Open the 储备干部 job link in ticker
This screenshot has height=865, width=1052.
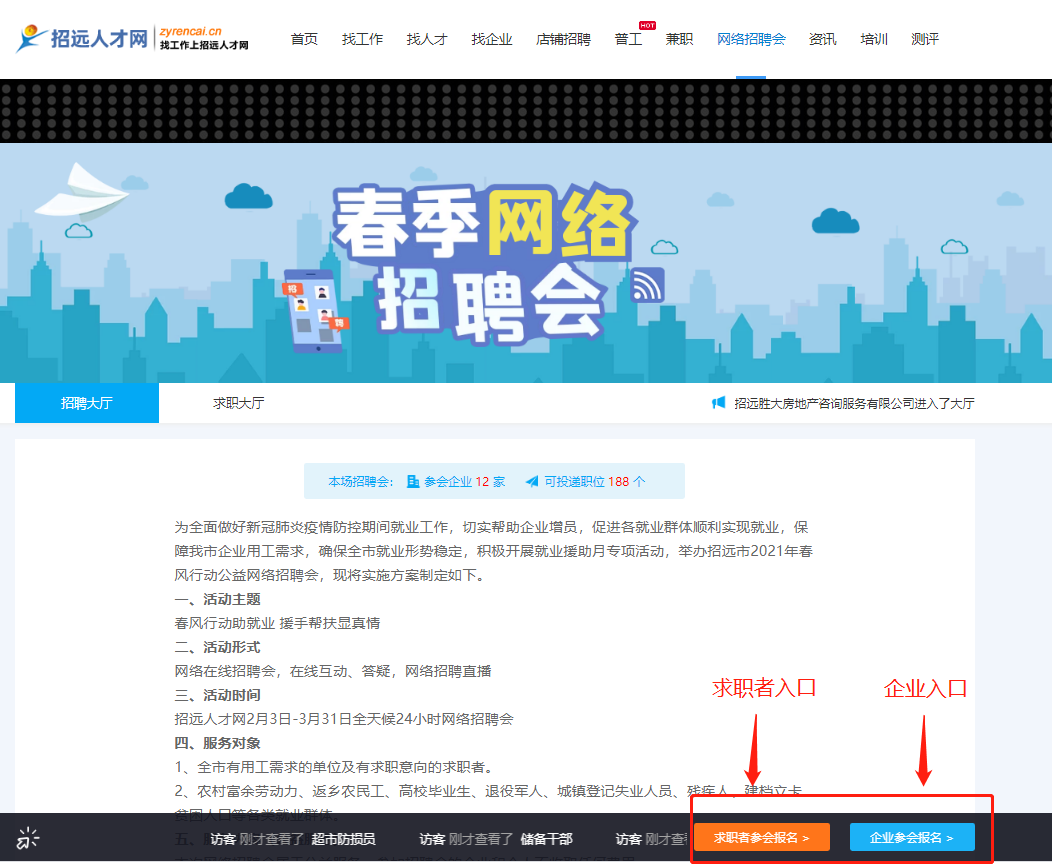[546, 839]
